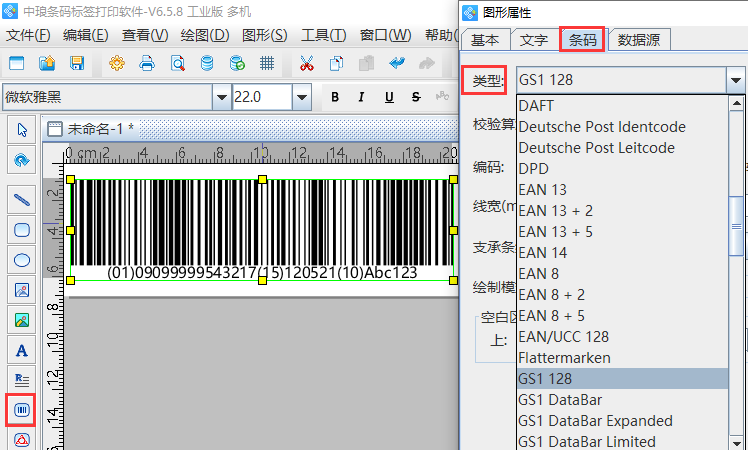The height and width of the screenshot is (450, 748).
Task: Click the Paste clipboard icon
Action: [366, 63]
